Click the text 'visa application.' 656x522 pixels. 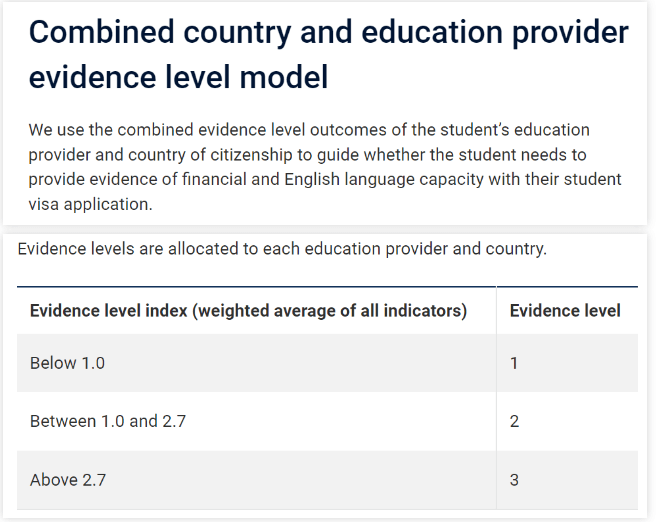point(90,205)
